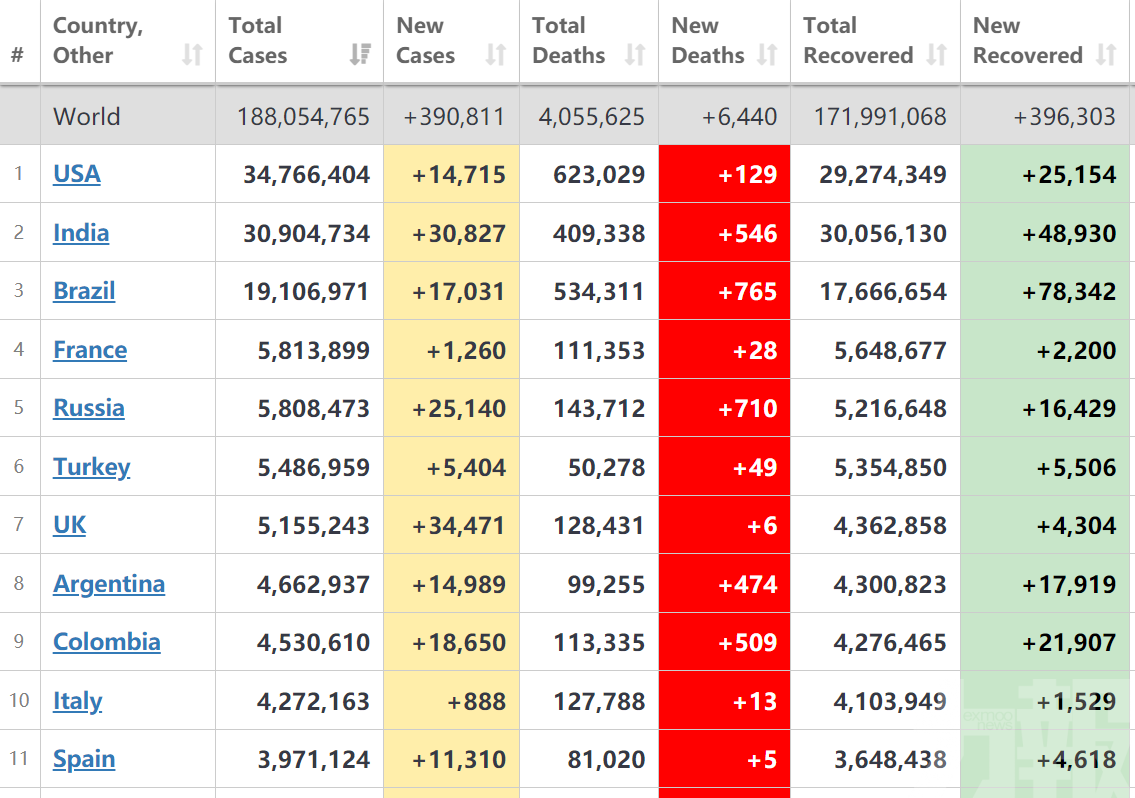
Task: Click Argentina new deaths +474 cell
Action: click(725, 584)
